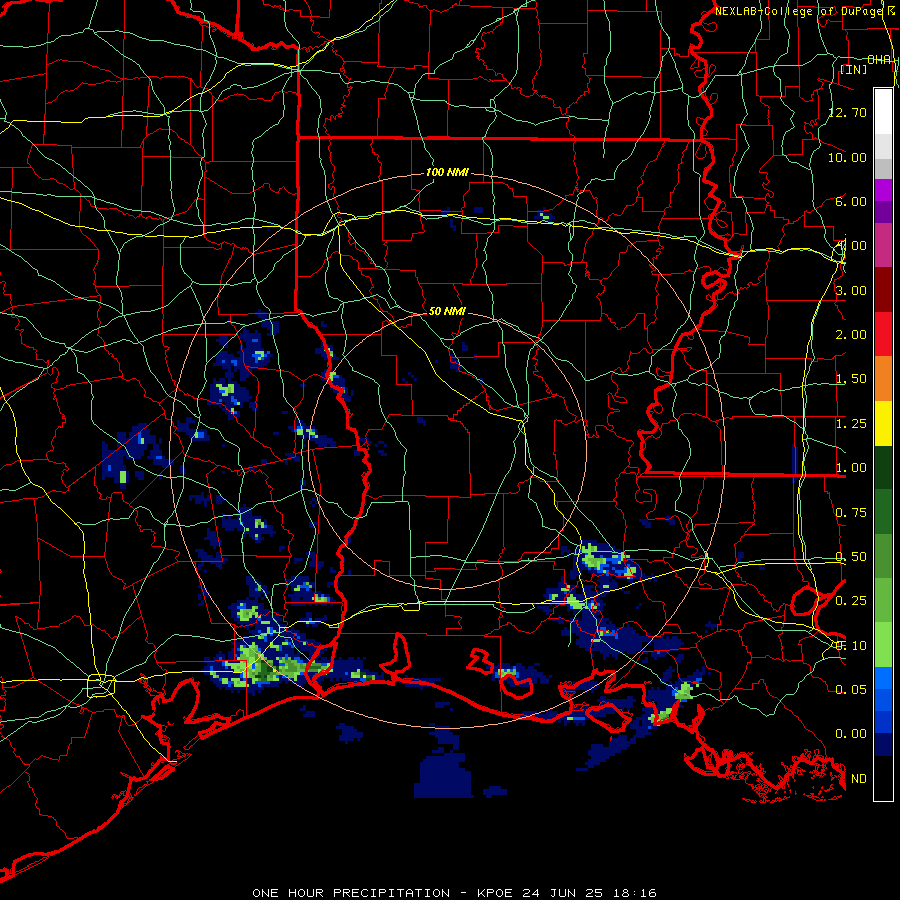
Task: Click the '100 NMI' range ring label
Action: [447, 172]
